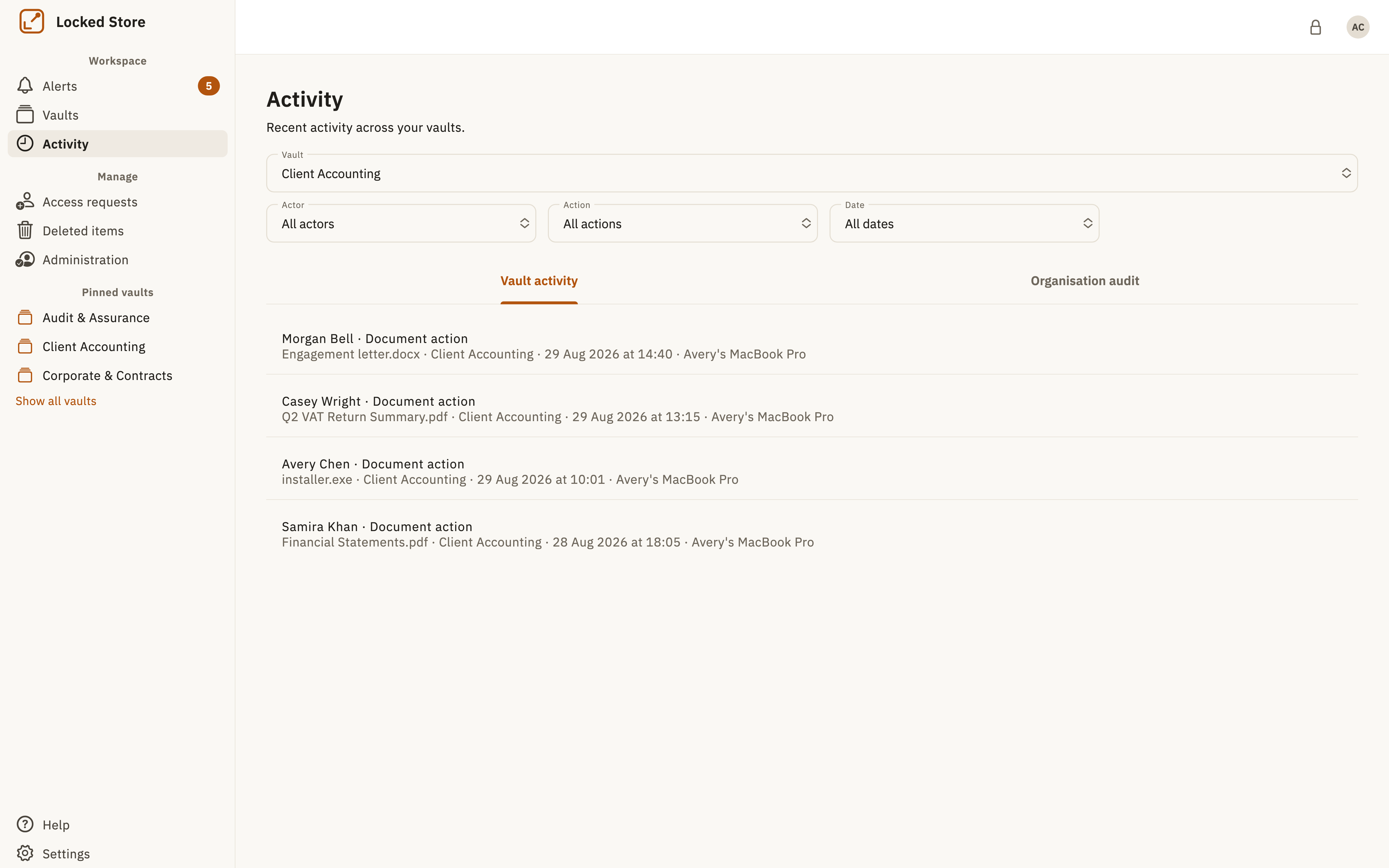Click the lock icon in top bar
Viewport: 1389px width, 868px height.
pos(1316,27)
